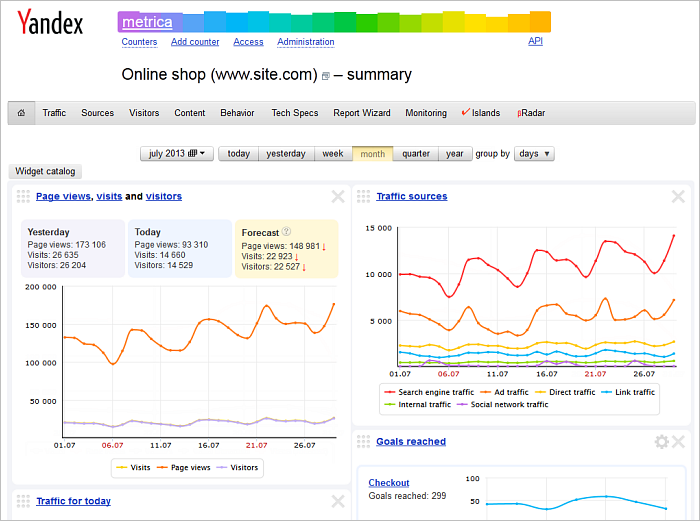Open the Goals reached widget settings gear

pos(661,442)
